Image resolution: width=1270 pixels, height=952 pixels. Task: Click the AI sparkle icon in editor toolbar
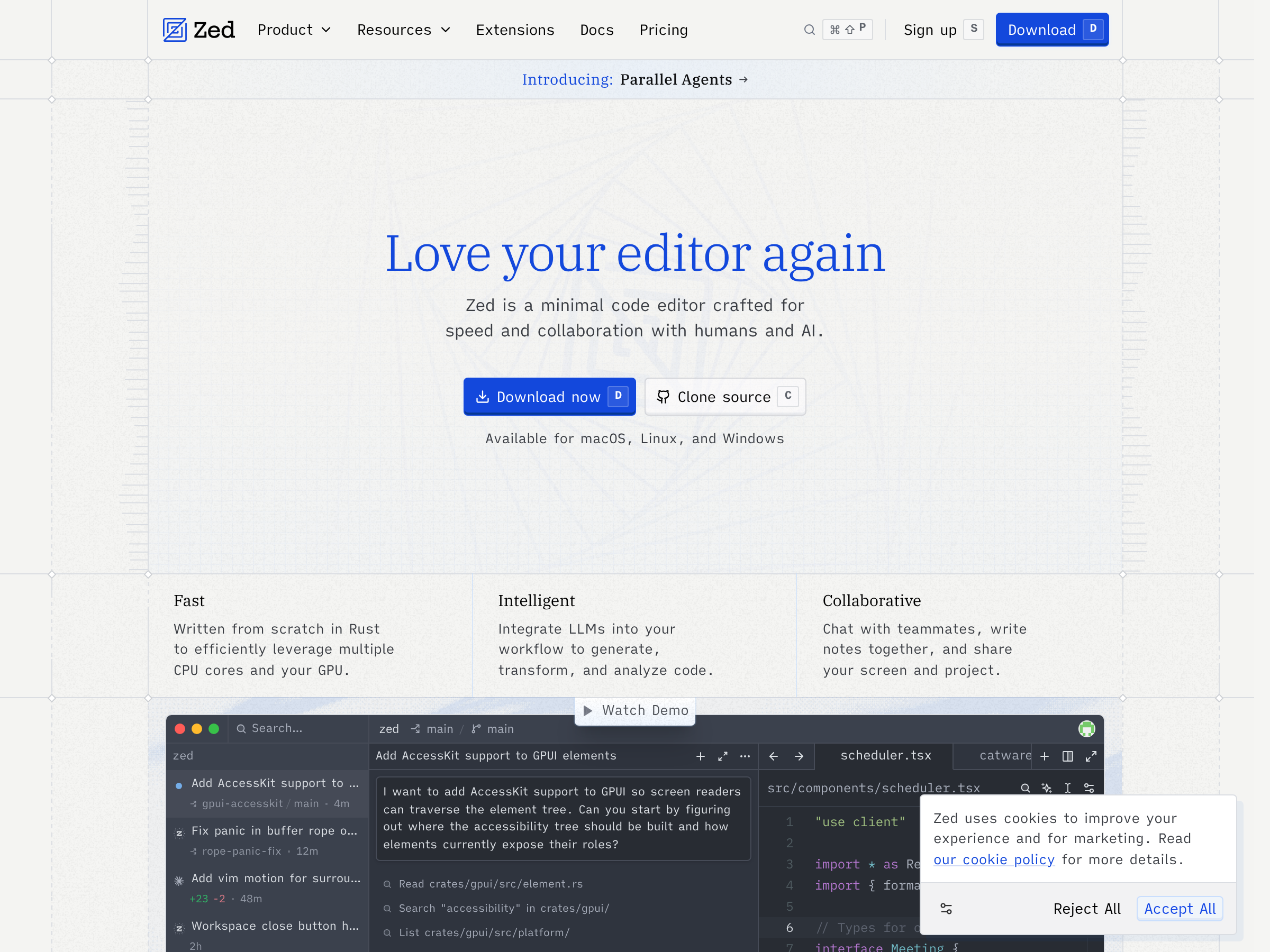pyautogui.click(x=1046, y=788)
